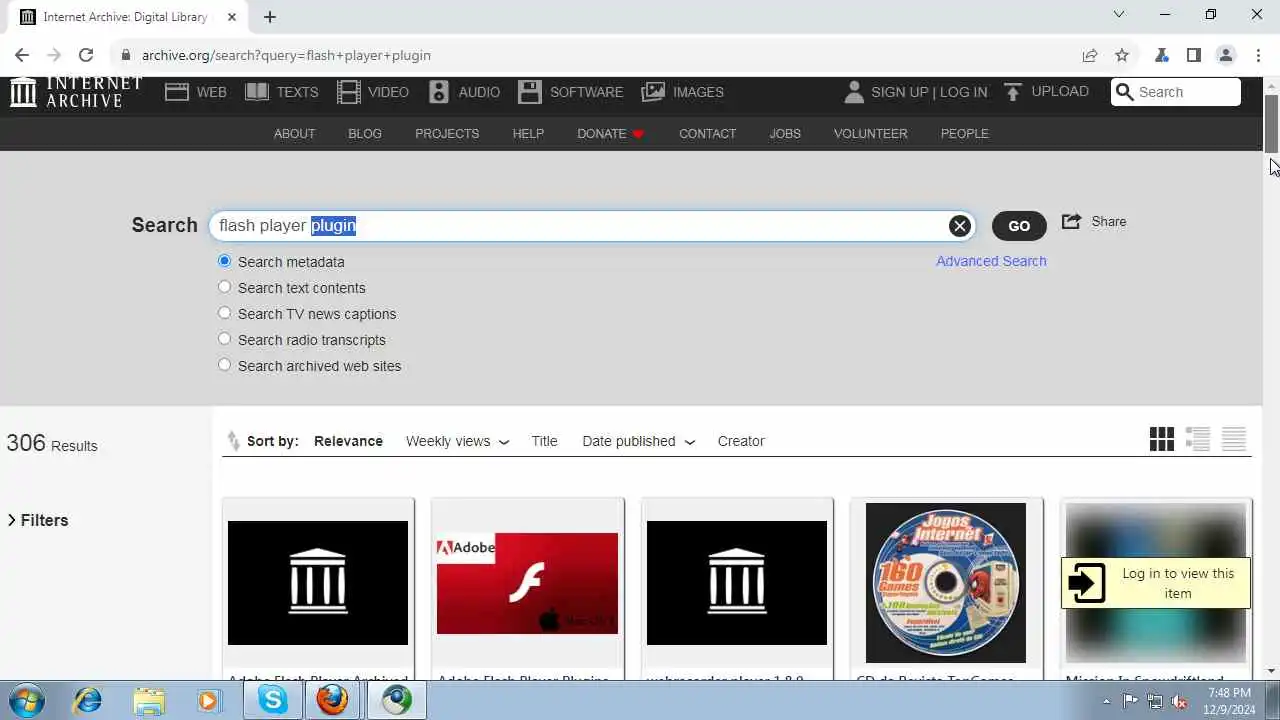1280x720 pixels.
Task: Open the Software floppy disk icon
Action: (x=530, y=92)
